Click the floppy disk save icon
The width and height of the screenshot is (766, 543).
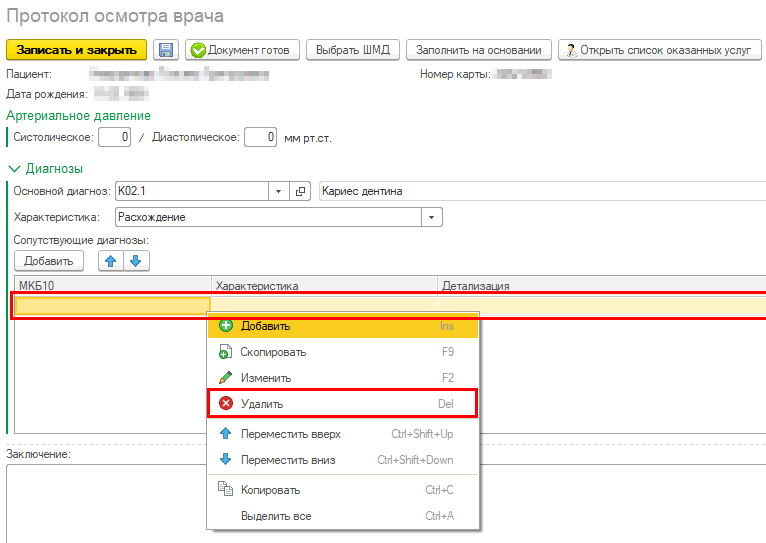(x=166, y=50)
